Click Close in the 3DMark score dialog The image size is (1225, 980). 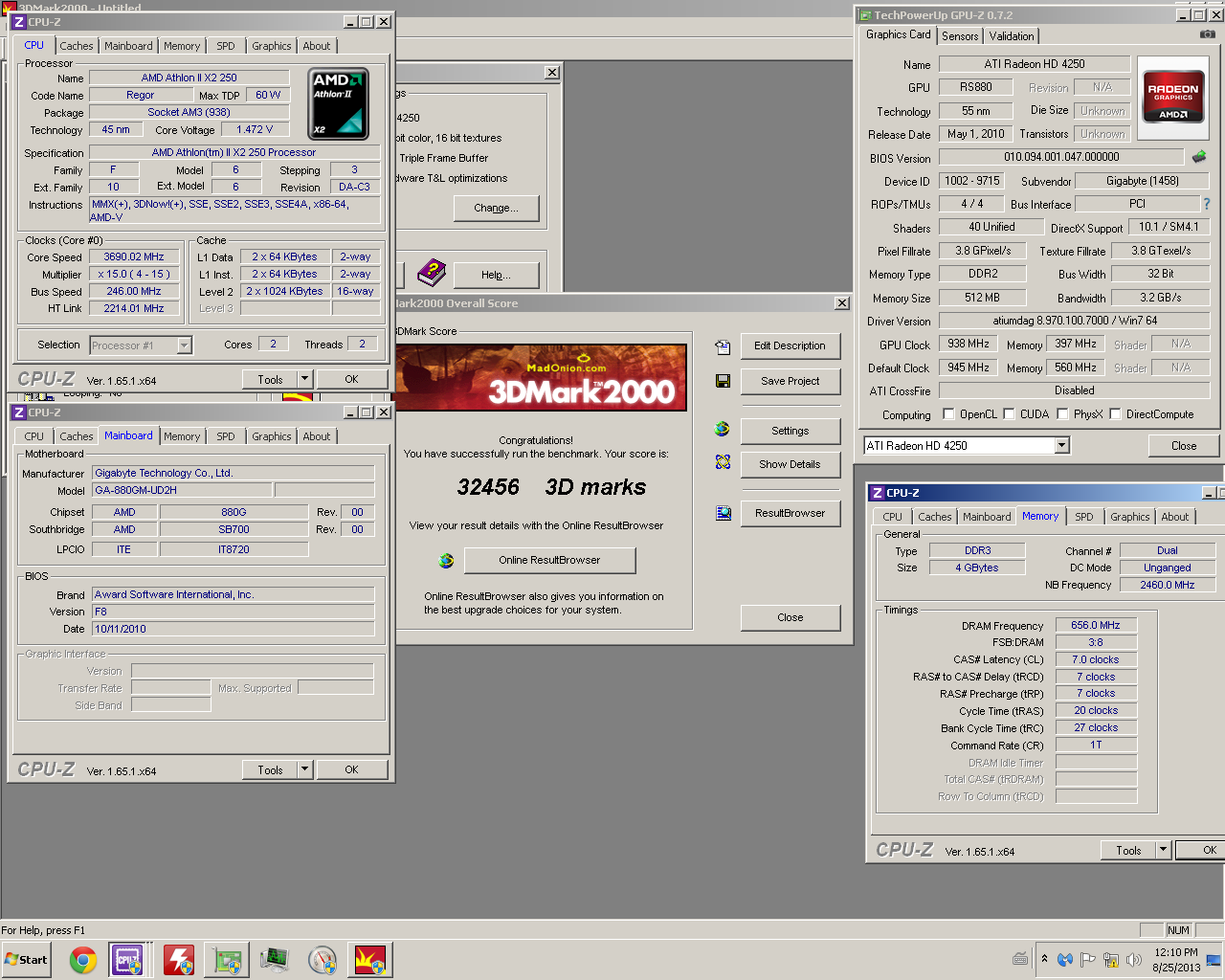[x=790, y=617]
